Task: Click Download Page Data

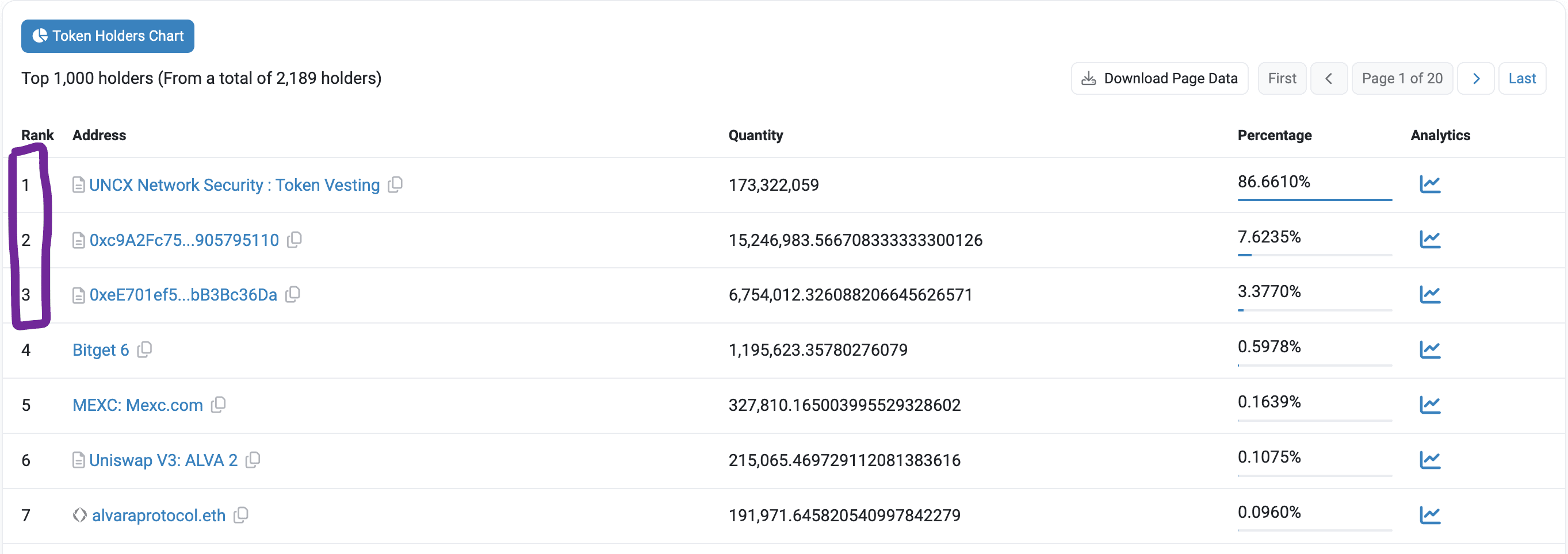Action: pos(1159,79)
